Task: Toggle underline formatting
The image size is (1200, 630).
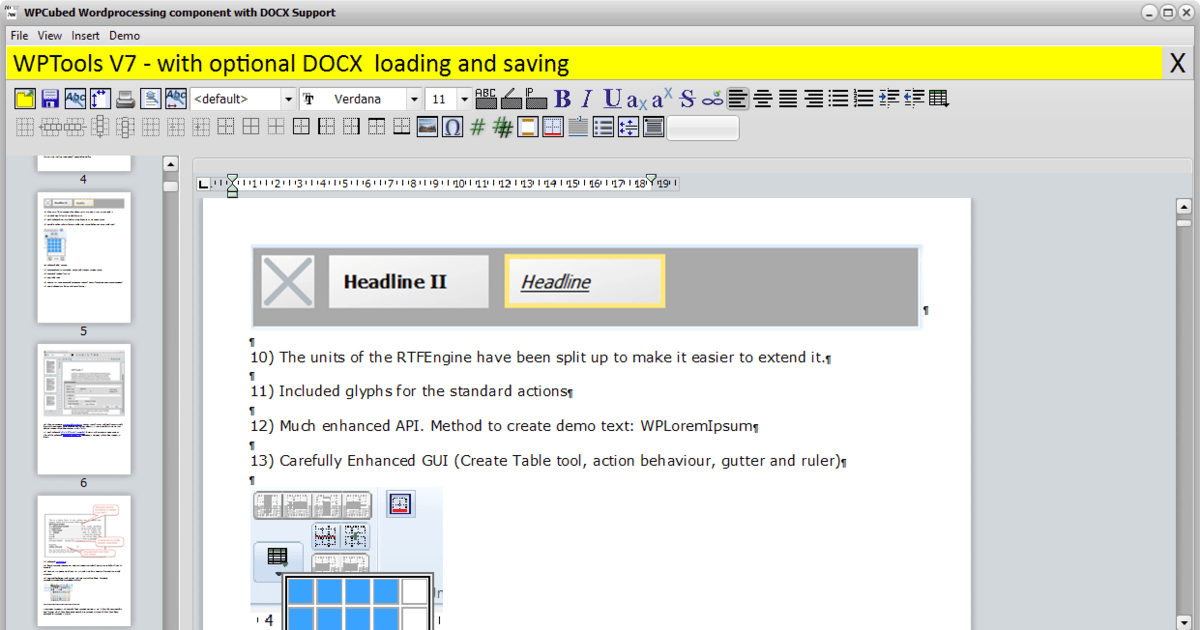Action: tap(611, 98)
